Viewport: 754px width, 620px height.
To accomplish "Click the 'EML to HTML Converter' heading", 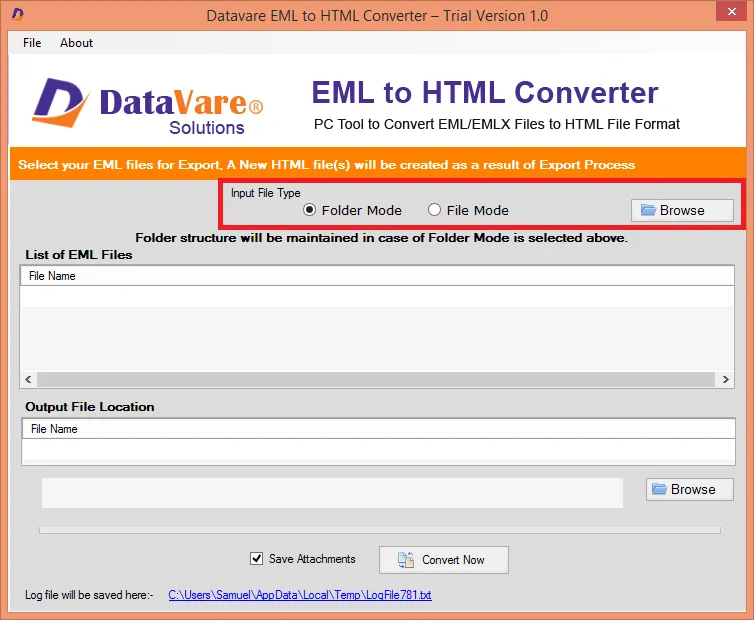I will 485,92.
